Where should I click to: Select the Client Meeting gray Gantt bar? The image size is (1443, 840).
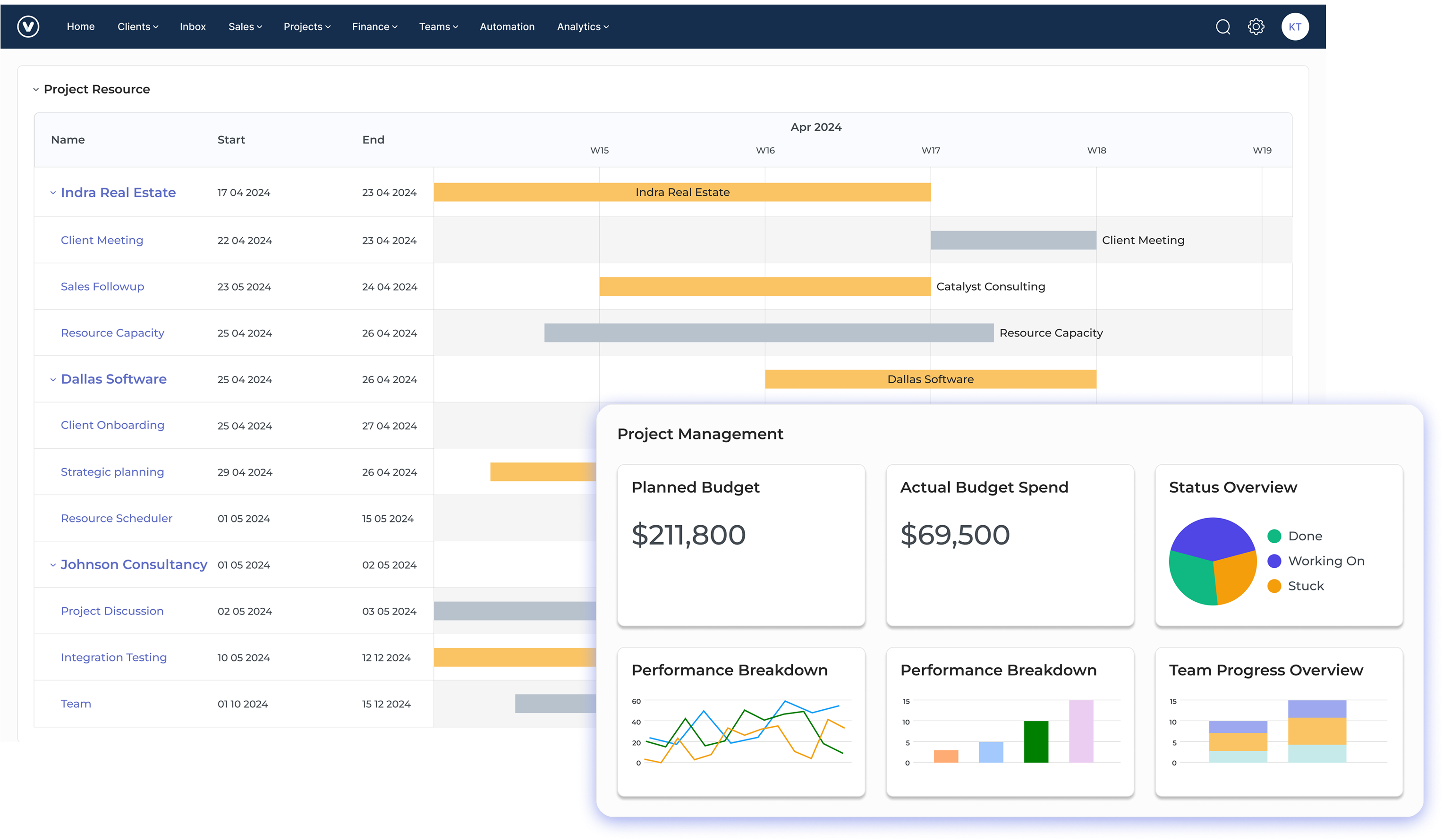click(x=1013, y=240)
